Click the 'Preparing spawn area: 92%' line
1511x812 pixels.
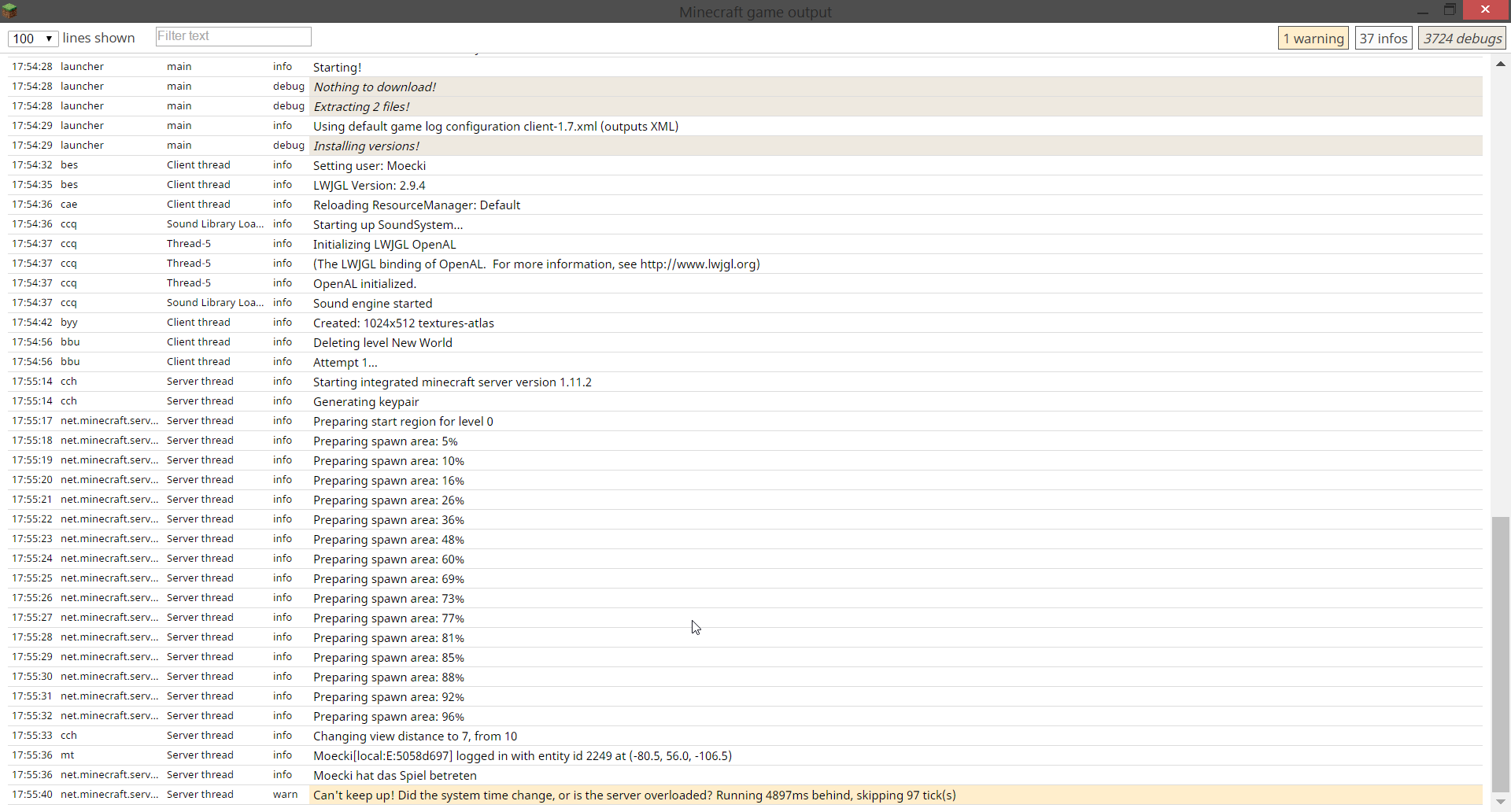[745, 696]
